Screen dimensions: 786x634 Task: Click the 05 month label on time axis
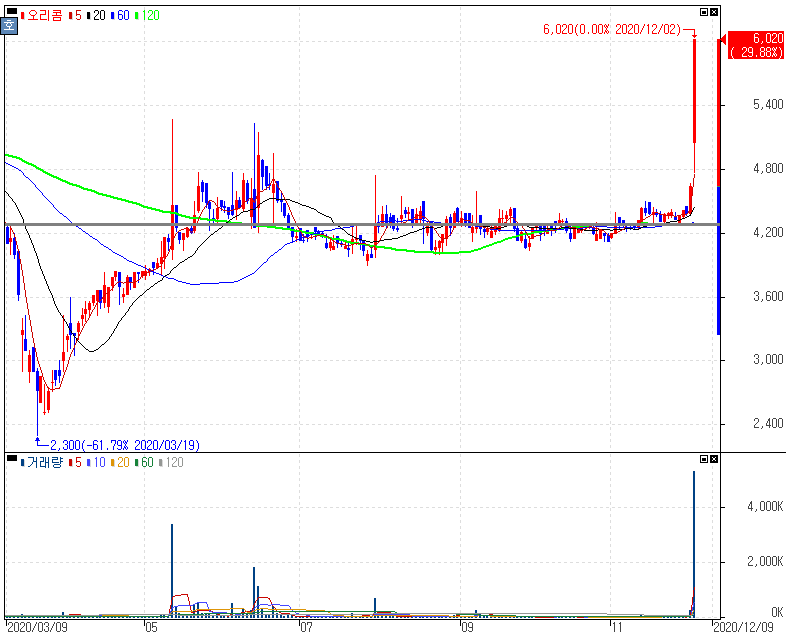click(x=151, y=627)
